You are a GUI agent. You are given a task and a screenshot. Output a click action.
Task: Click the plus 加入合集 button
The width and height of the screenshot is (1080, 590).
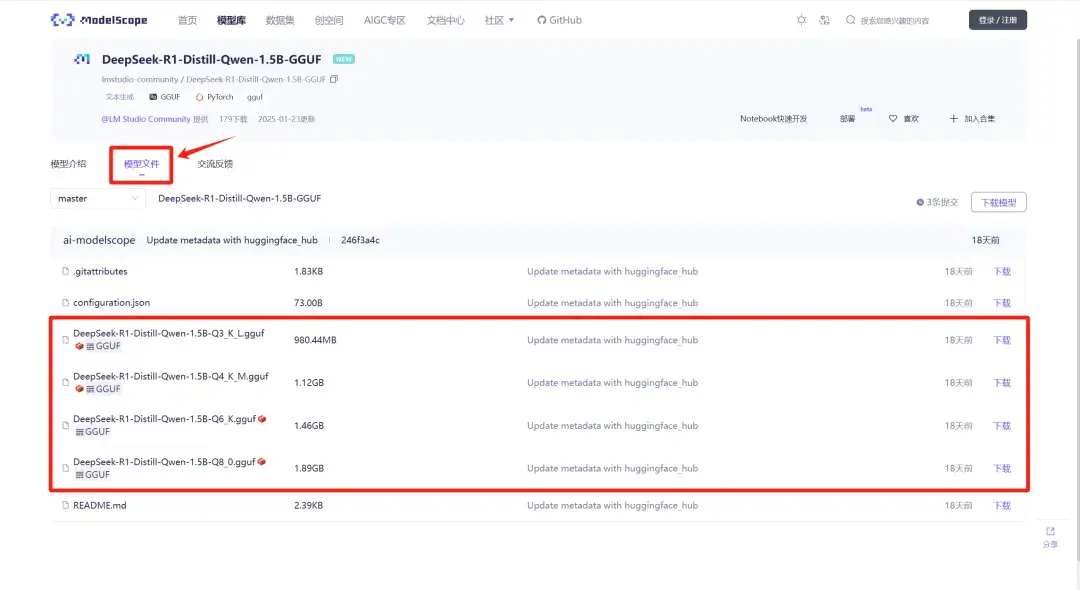pyautogui.click(x=972, y=118)
